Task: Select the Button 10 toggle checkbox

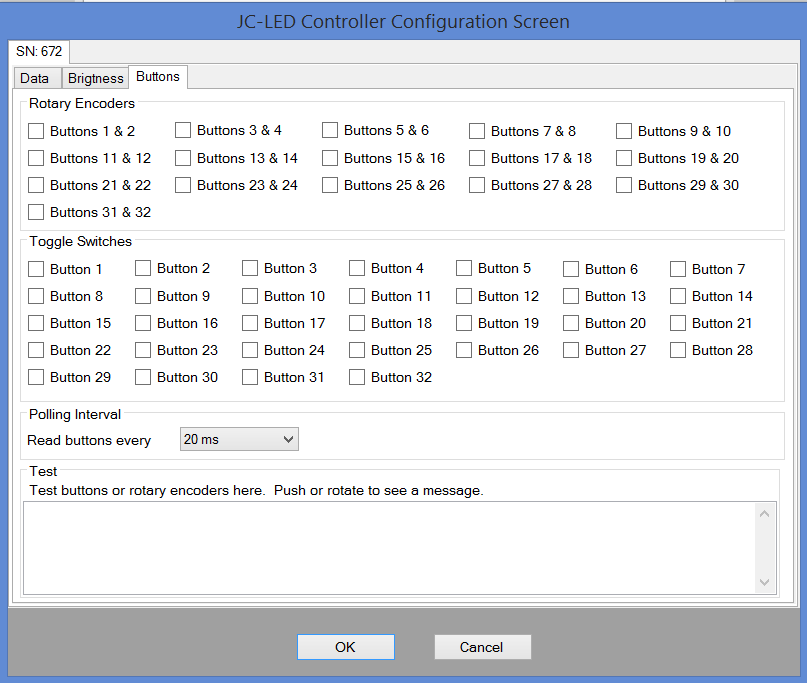Action: pos(251,296)
